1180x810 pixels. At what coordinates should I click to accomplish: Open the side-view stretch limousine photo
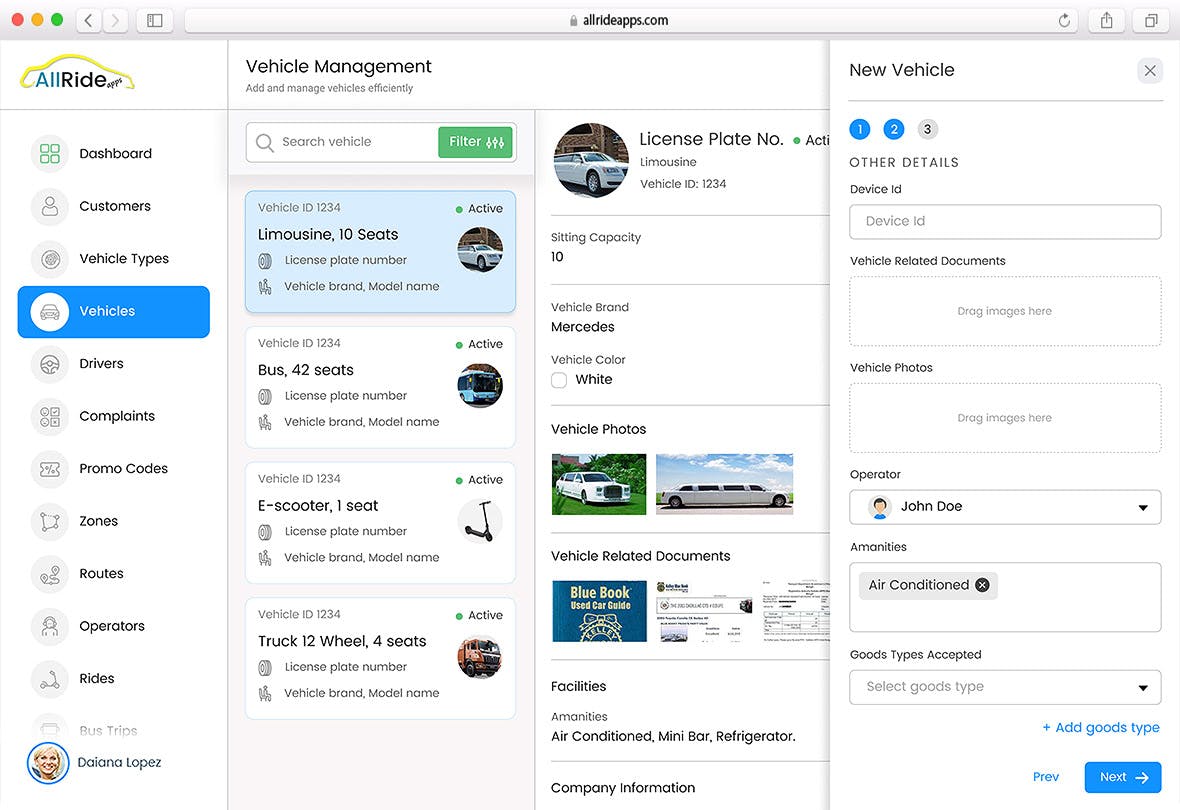pyautogui.click(x=724, y=484)
